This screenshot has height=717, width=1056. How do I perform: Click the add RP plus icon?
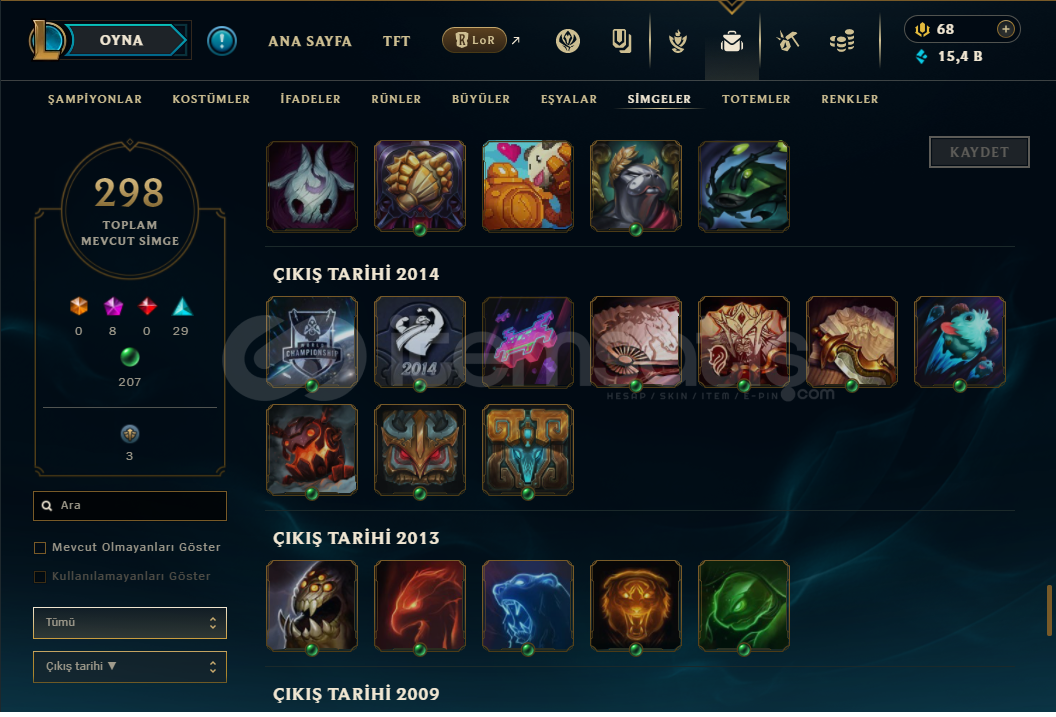click(1005, 29)
